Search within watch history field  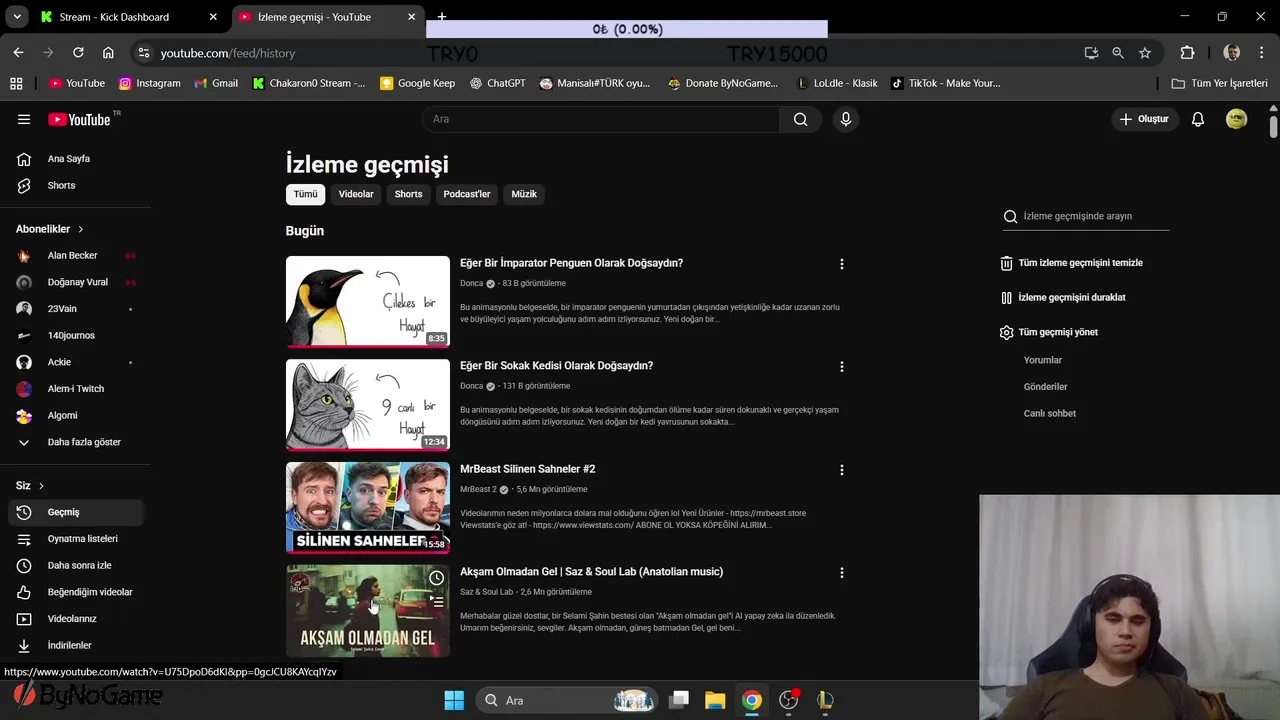1095,216
